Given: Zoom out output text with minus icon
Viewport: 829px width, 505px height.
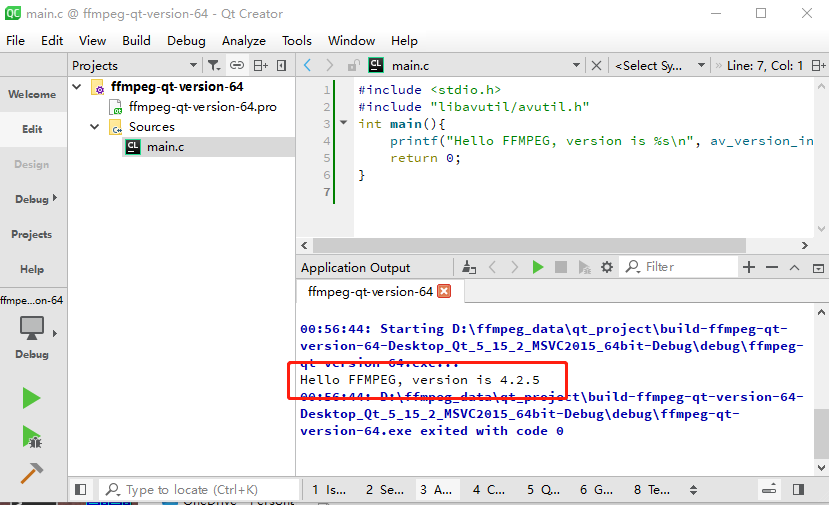Looking at the screenshot, I should tap(772, 267).
